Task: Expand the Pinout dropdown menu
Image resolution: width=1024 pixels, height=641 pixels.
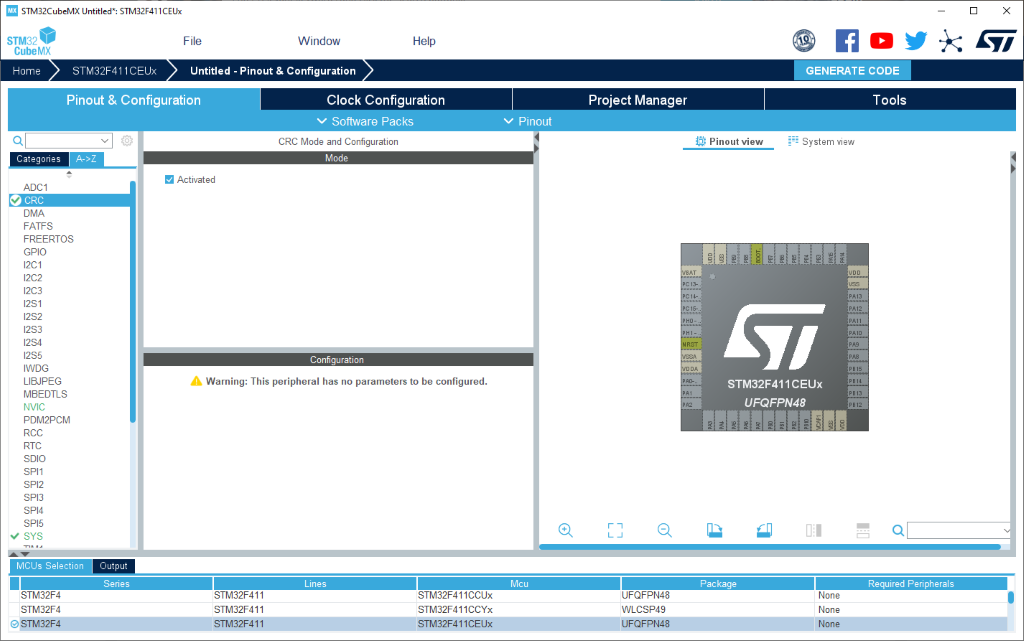Action: tap(528, 121)
